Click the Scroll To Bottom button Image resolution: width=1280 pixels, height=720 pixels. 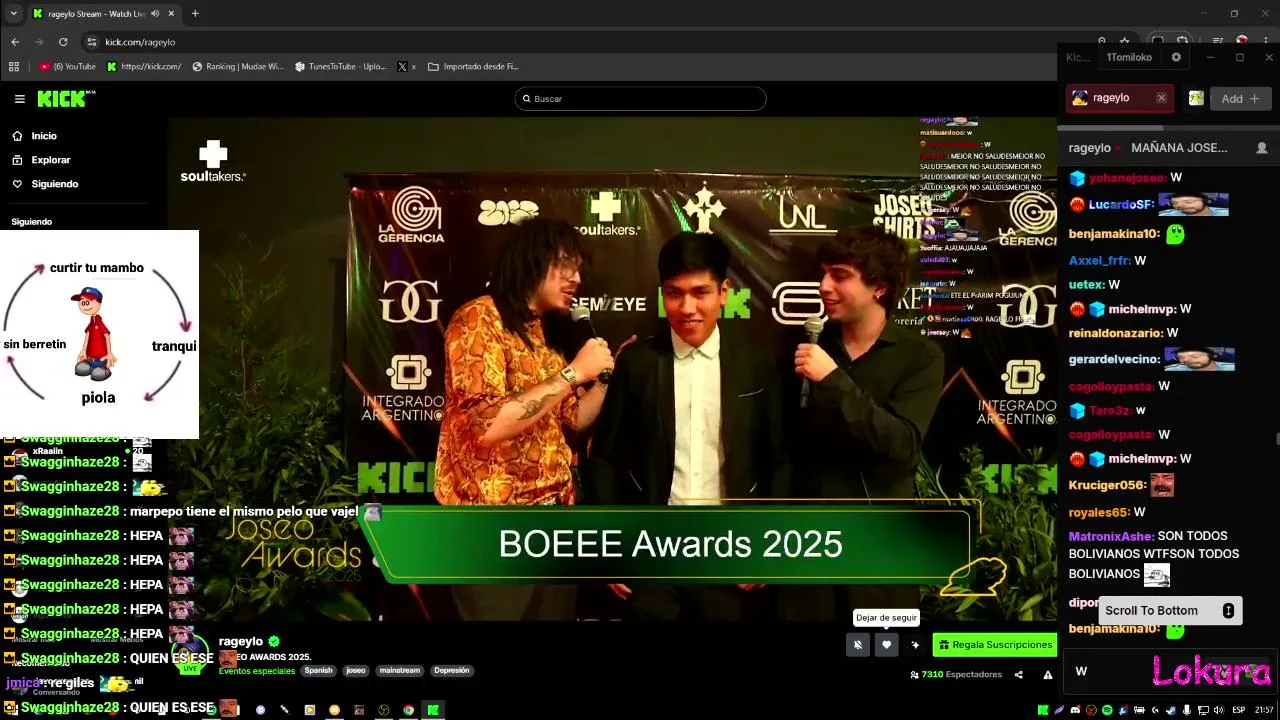[x=1170, y=611]
